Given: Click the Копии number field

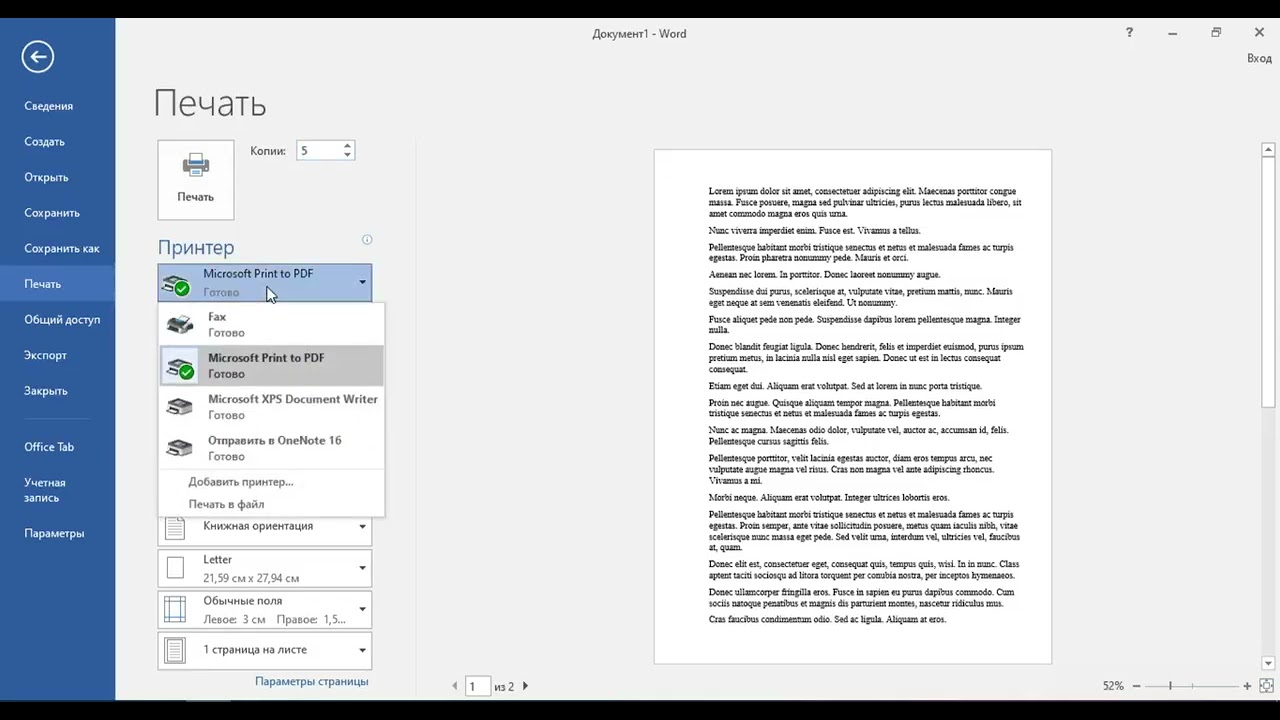Looking at the screenshot, I should tap(318, 151).
